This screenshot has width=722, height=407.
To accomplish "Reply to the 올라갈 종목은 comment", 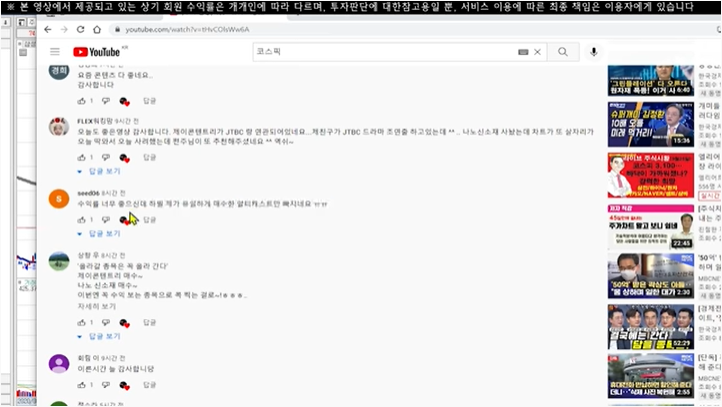I will pyautogui.click(x=149, y=322).
